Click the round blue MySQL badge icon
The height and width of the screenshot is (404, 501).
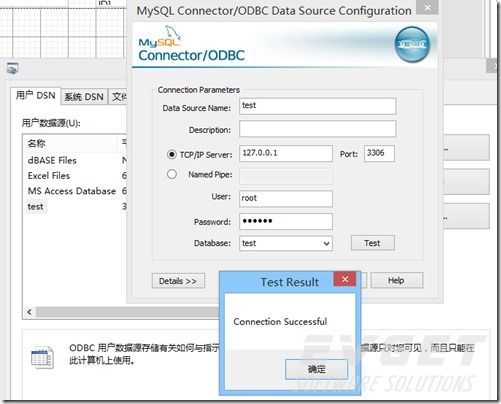(412, 45)
